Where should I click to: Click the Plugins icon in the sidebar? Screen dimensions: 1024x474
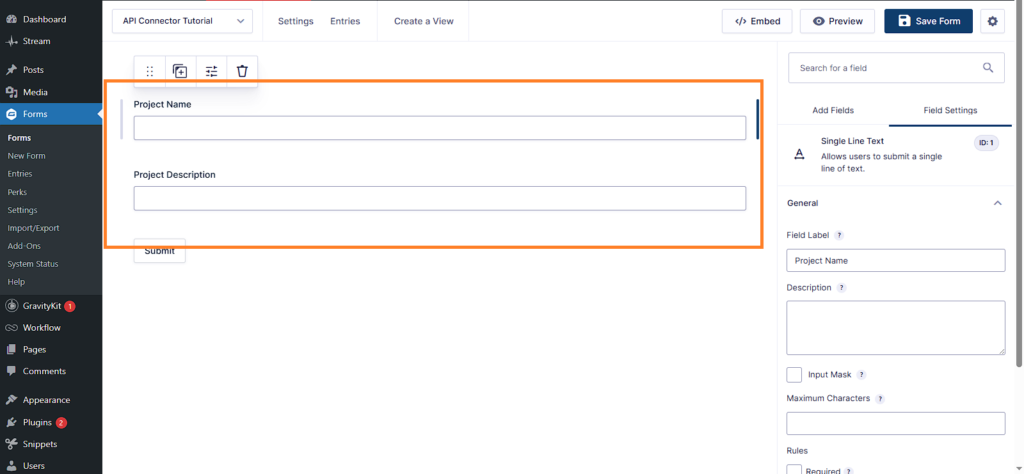coord(12,422)
